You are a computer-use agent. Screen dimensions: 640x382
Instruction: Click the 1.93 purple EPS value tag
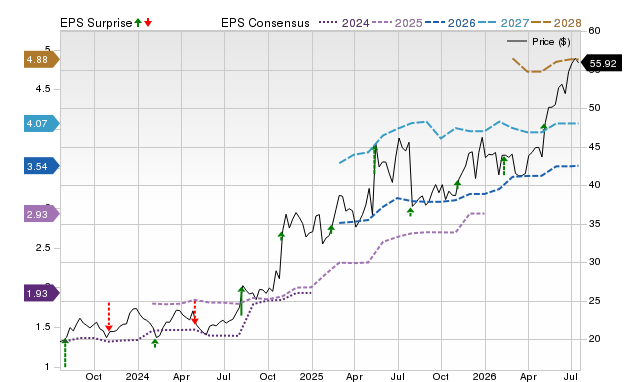tap(41, 293)
